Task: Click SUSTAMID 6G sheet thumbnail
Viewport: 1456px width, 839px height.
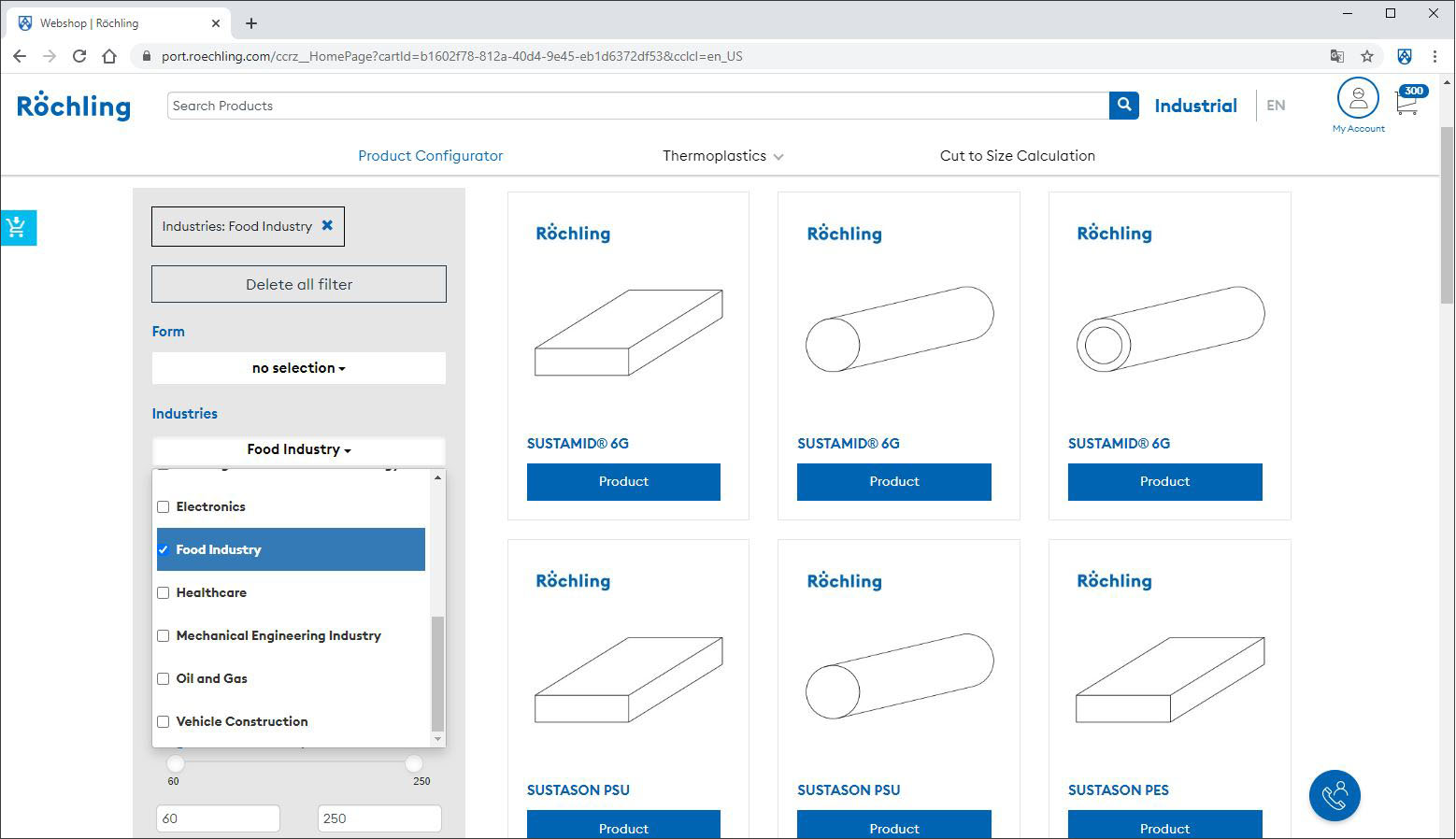Action: pos(628,332)
